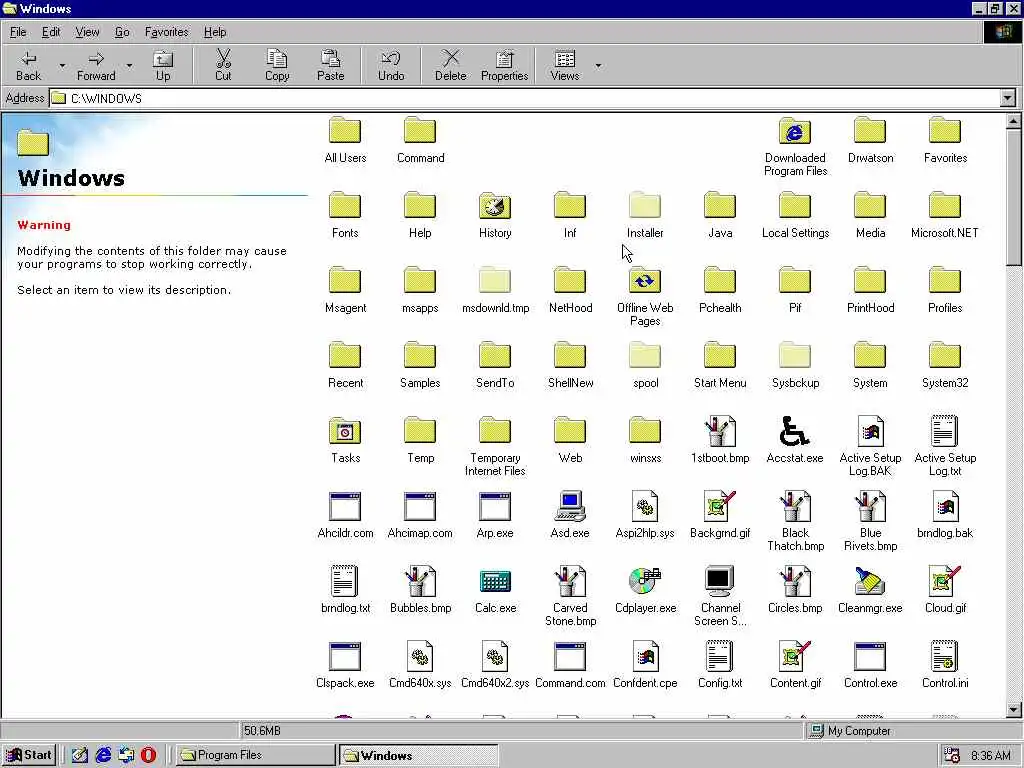1024x768 pixels.
Task: Launch Opera from quick launch
Action: (149, 755)
